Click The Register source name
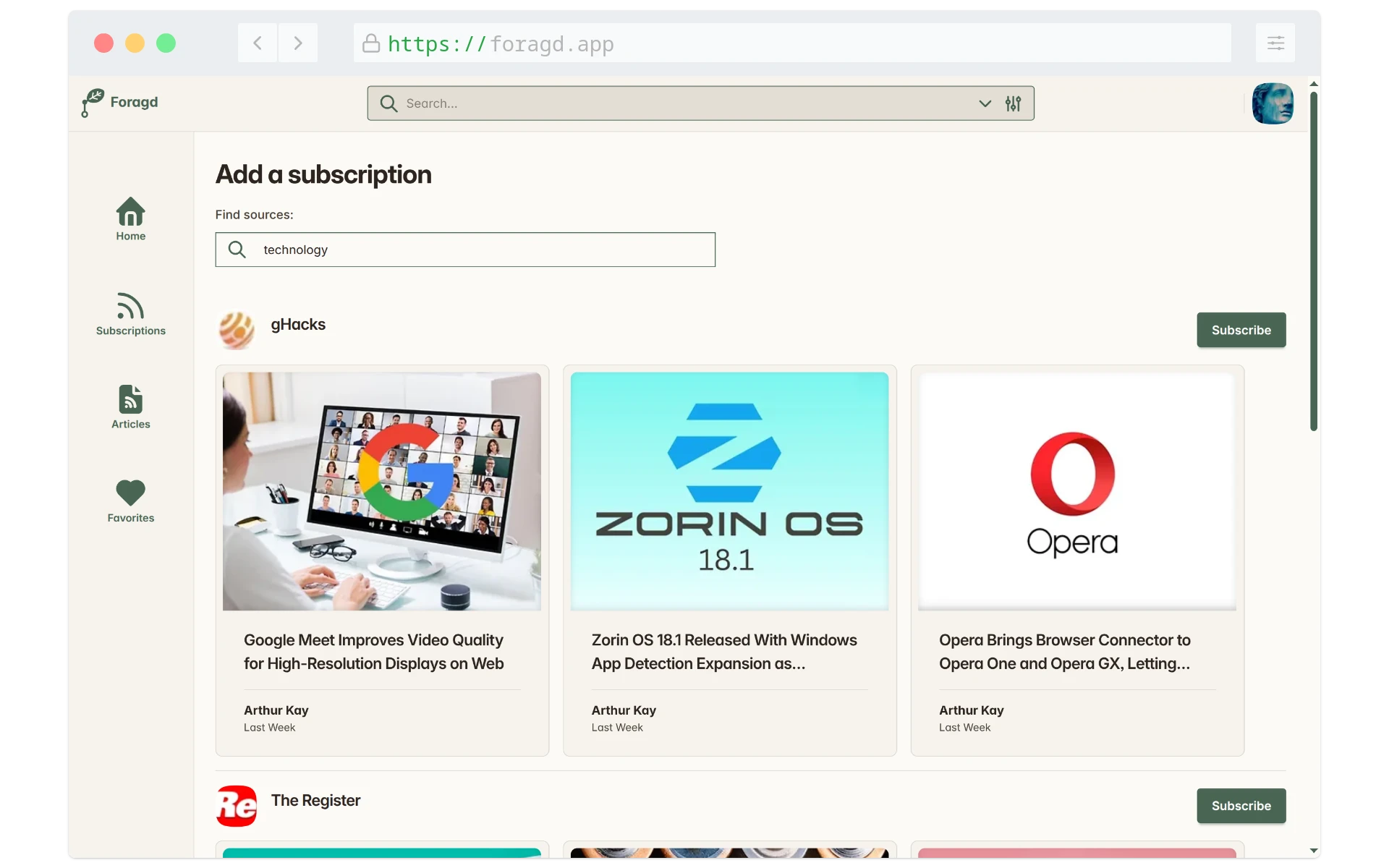Screen dimensions: 1389x868 [x=315, y=801]
